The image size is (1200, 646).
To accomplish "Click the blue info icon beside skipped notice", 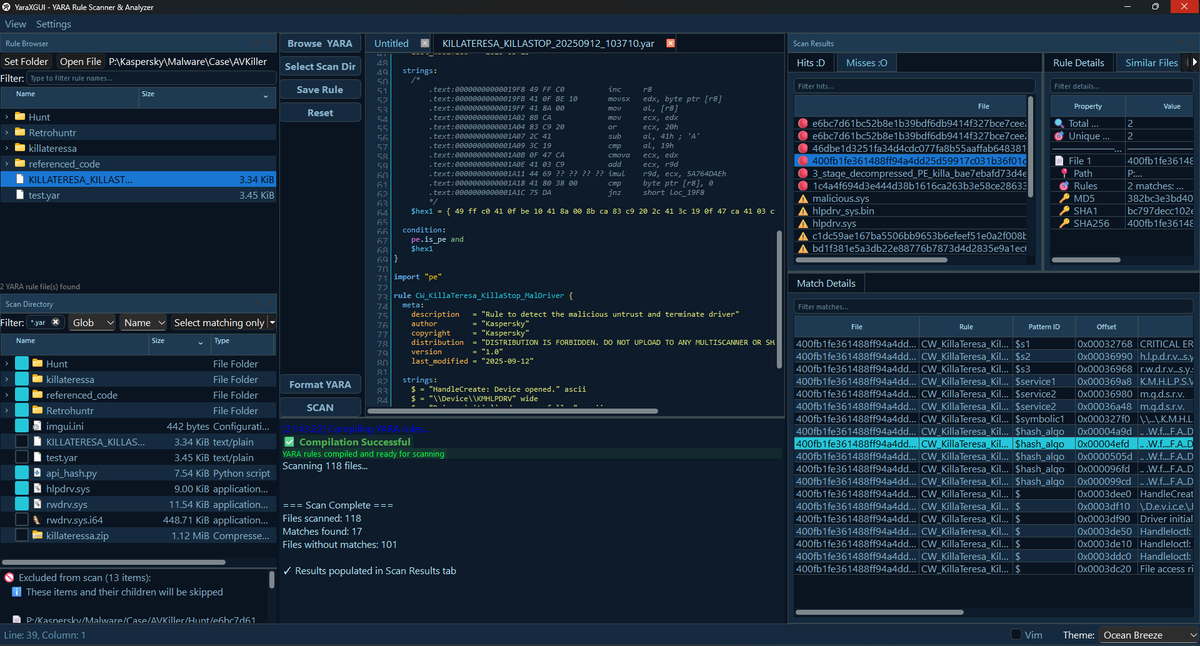I will coord(17,592).
